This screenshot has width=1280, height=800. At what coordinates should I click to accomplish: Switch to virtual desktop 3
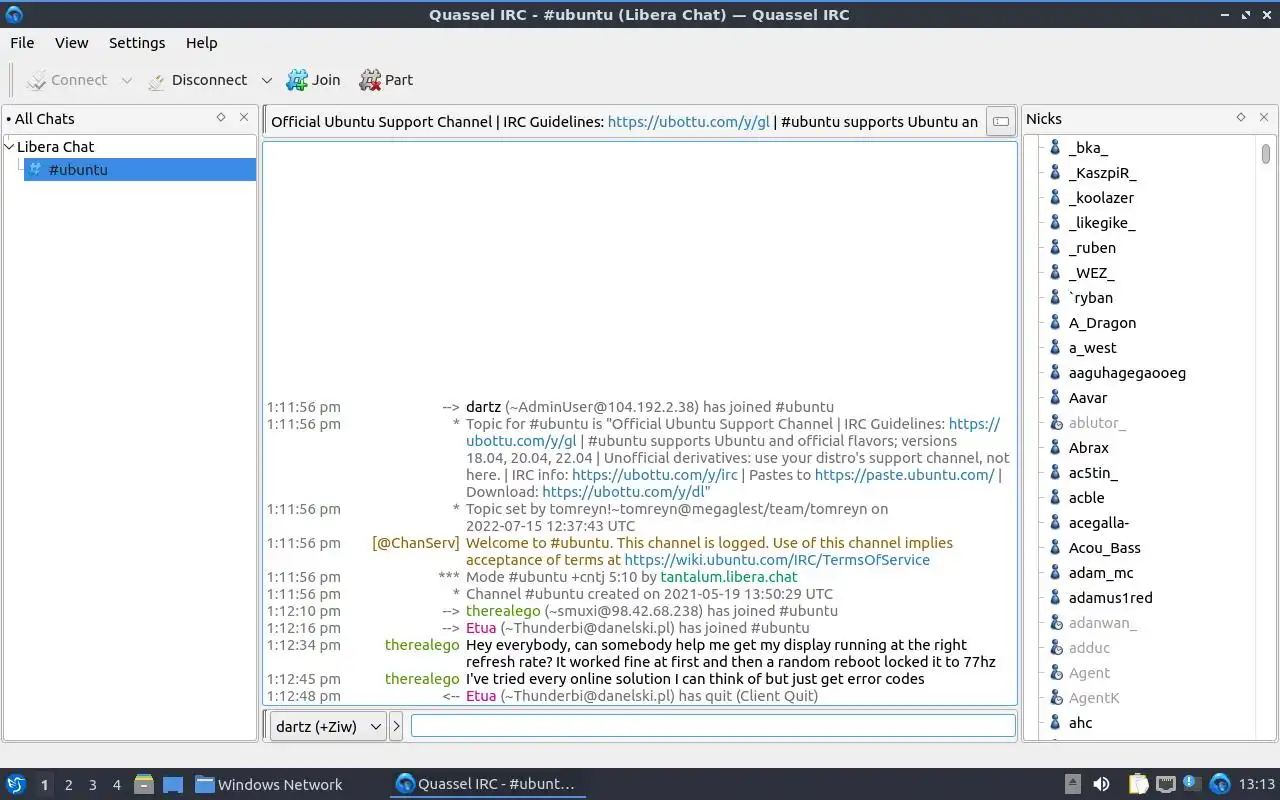coord(92,785)
